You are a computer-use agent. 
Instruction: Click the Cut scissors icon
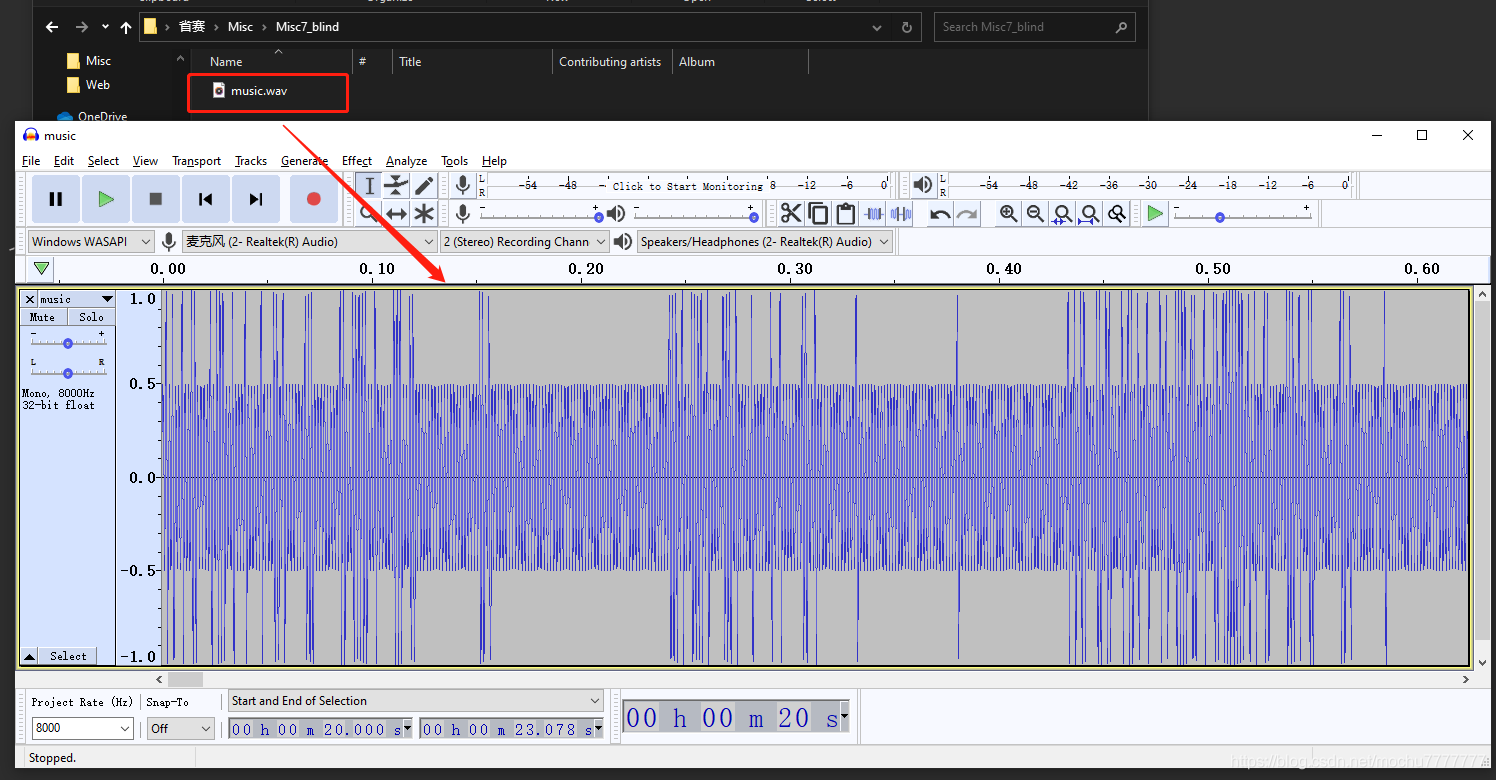[x=791, y=213]
